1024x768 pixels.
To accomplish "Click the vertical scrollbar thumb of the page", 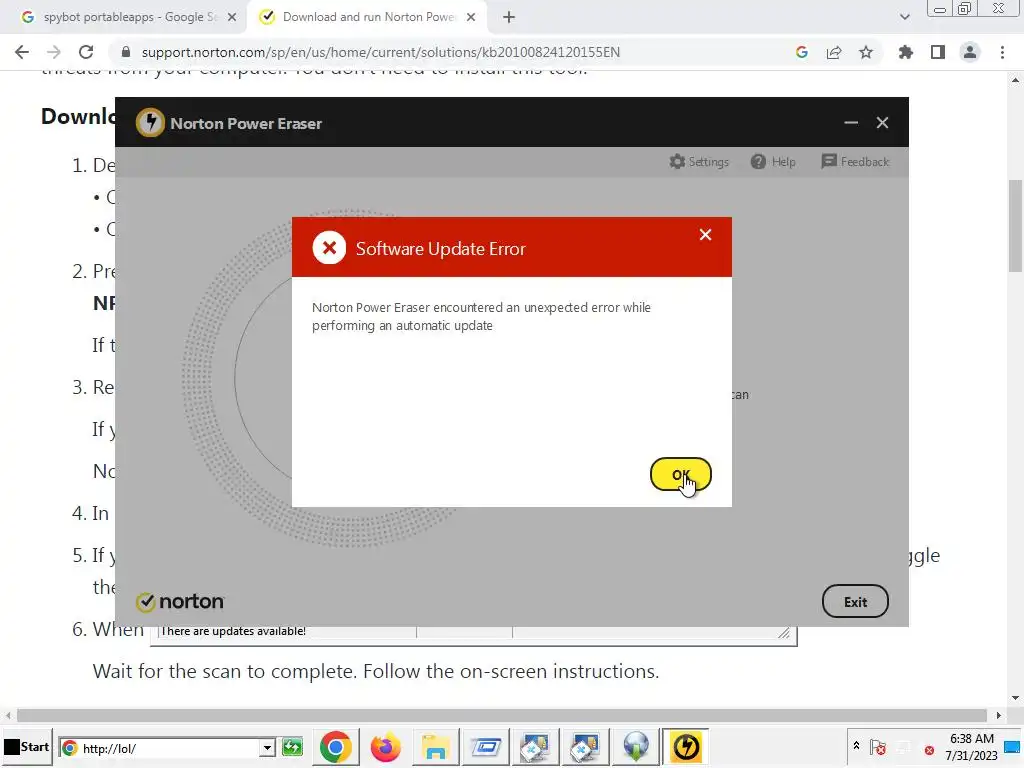I will click(1016, 225).
